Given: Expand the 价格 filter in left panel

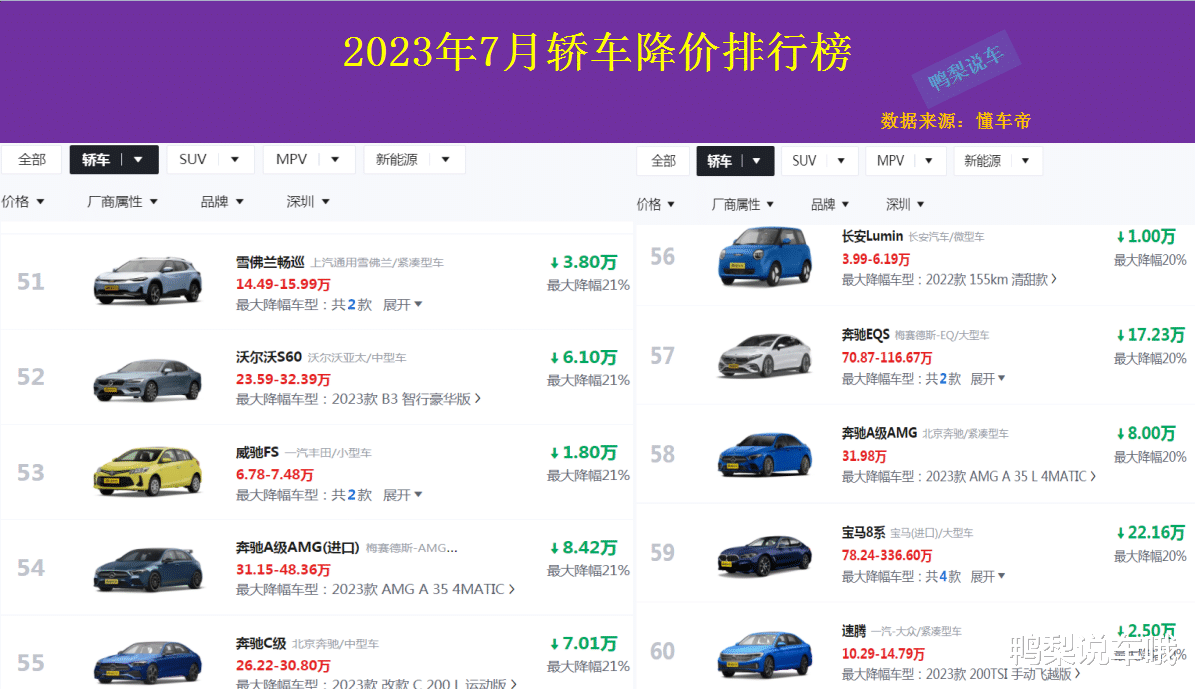Looking at the screenshot, I should 23,201.
